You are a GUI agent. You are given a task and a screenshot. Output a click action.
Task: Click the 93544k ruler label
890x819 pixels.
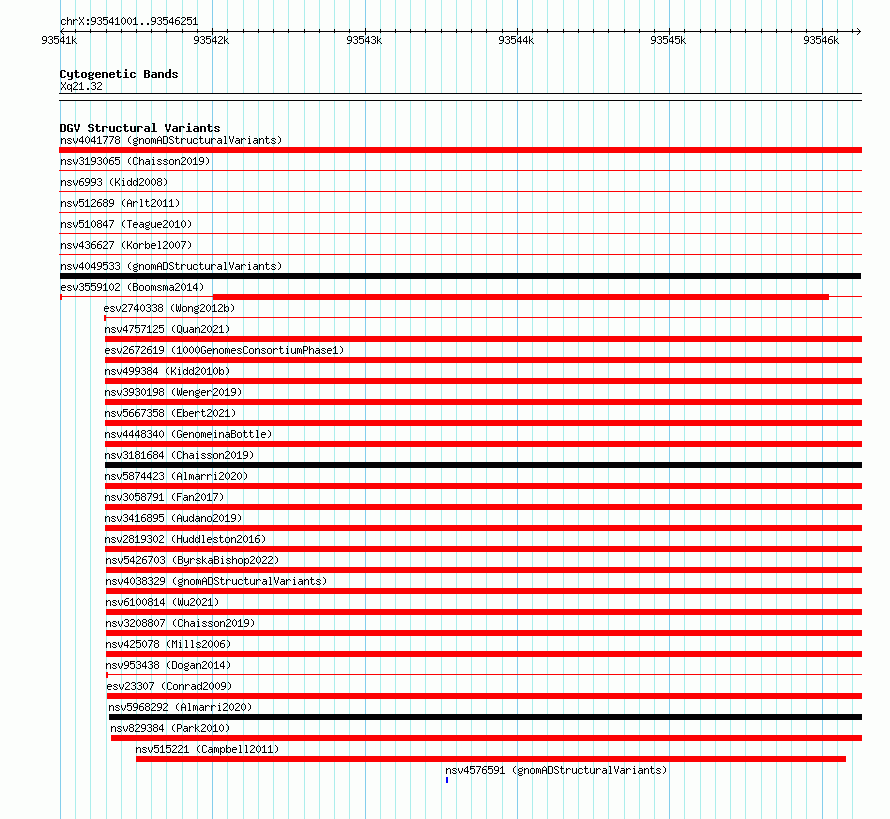(x=516, y=40)
